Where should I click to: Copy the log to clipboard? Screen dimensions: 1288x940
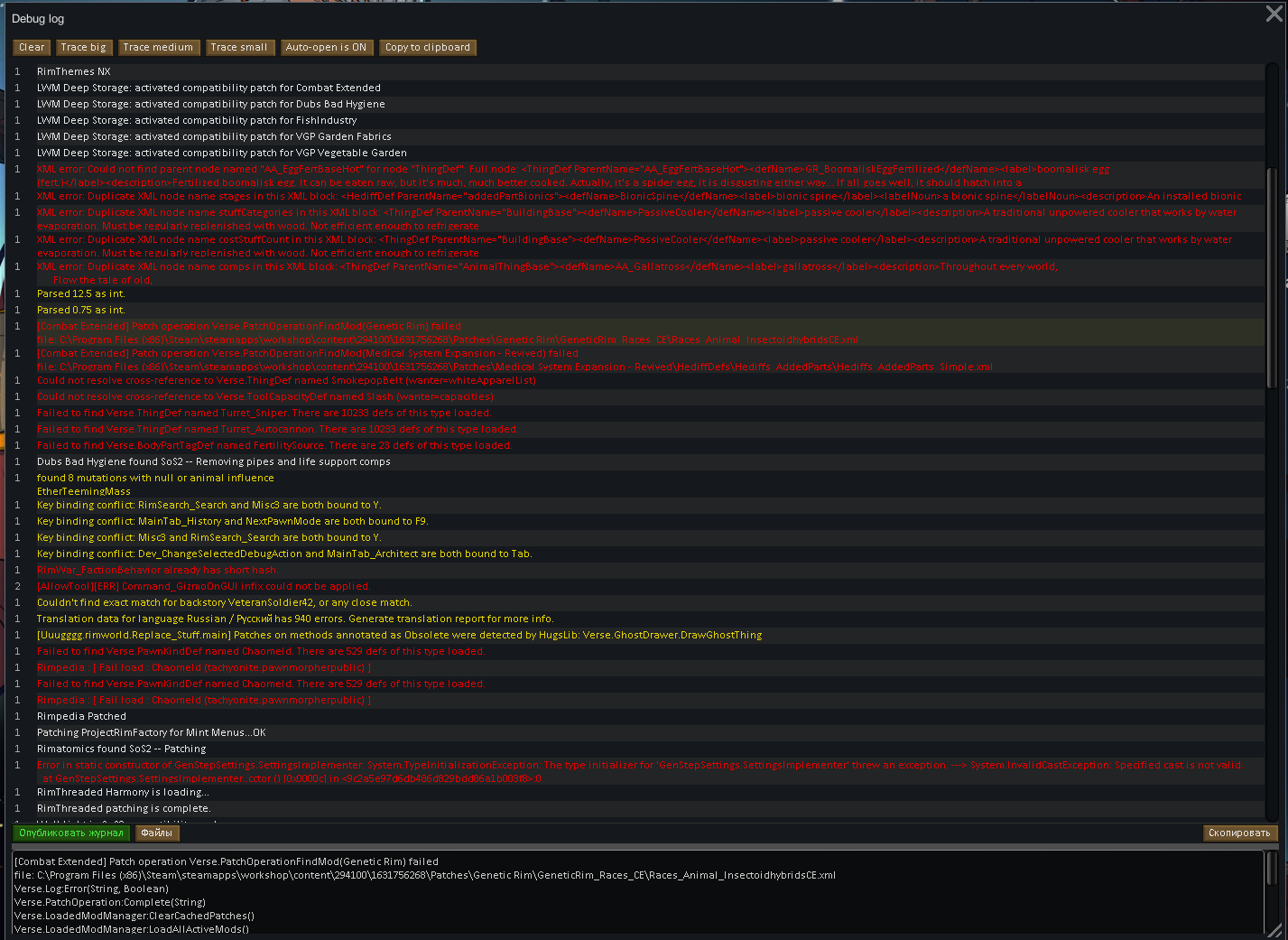pos(428,48)
